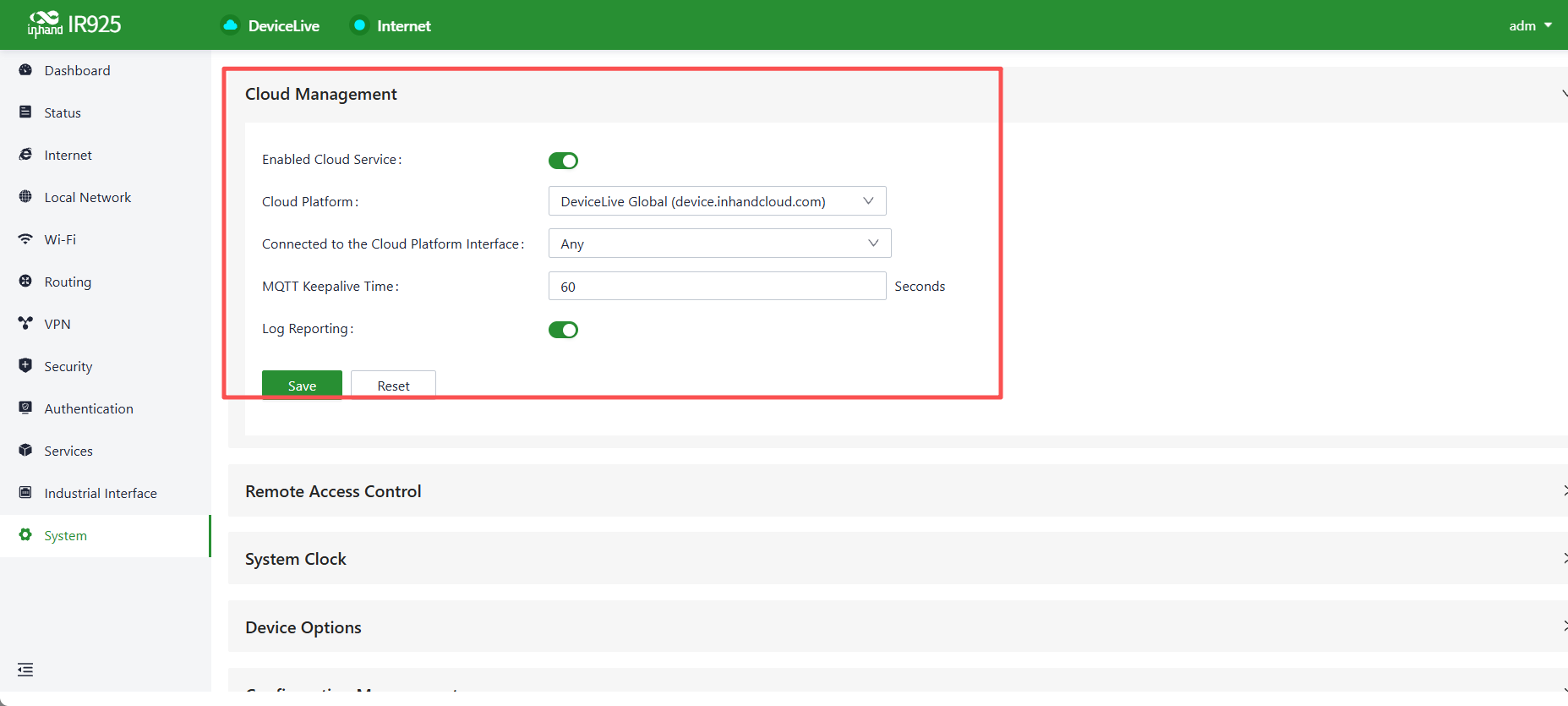The width and height of the screenshot is (1568, 706).
Task: Click the System gear icon
Action: click(25, 535)
